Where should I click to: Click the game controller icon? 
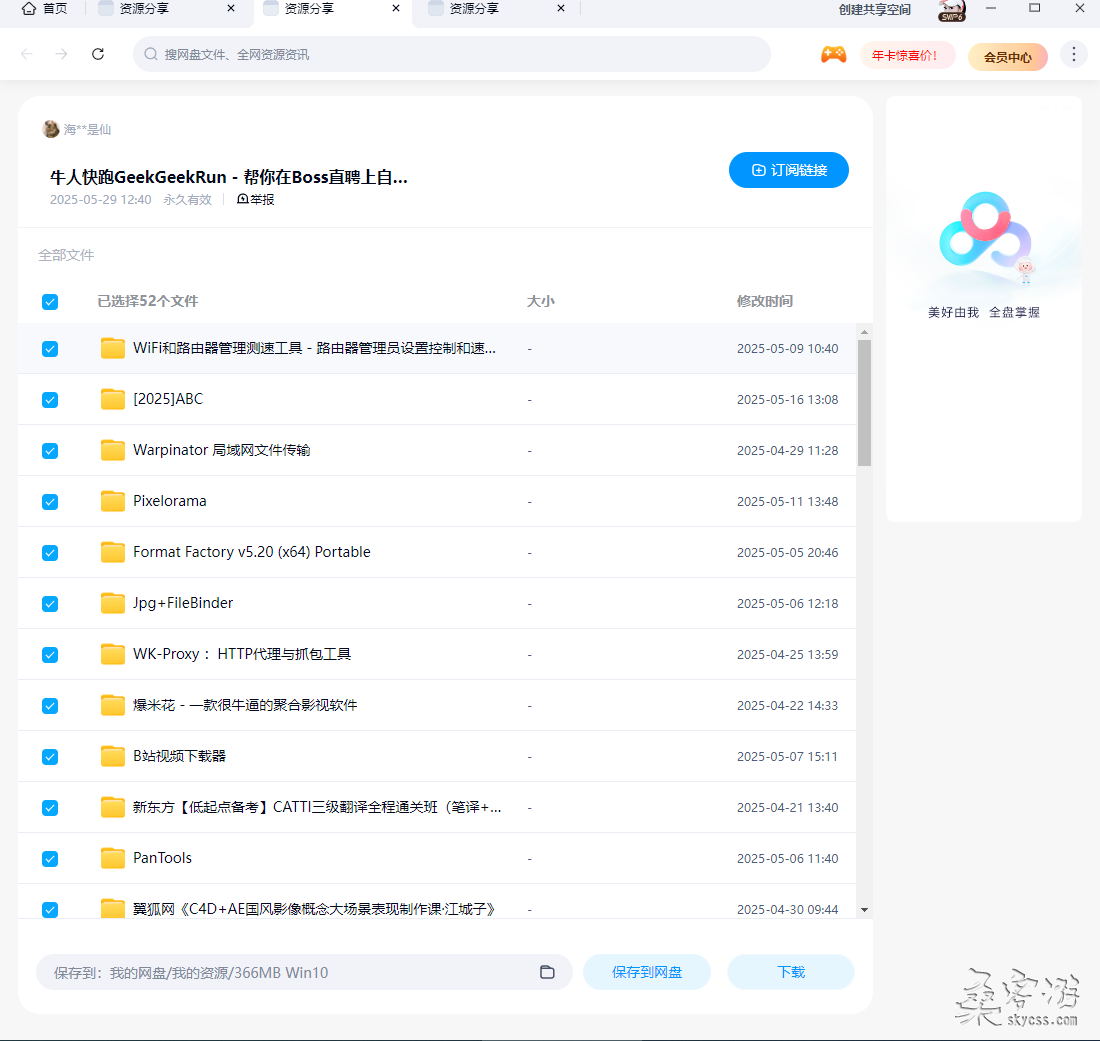click(833, 55)
